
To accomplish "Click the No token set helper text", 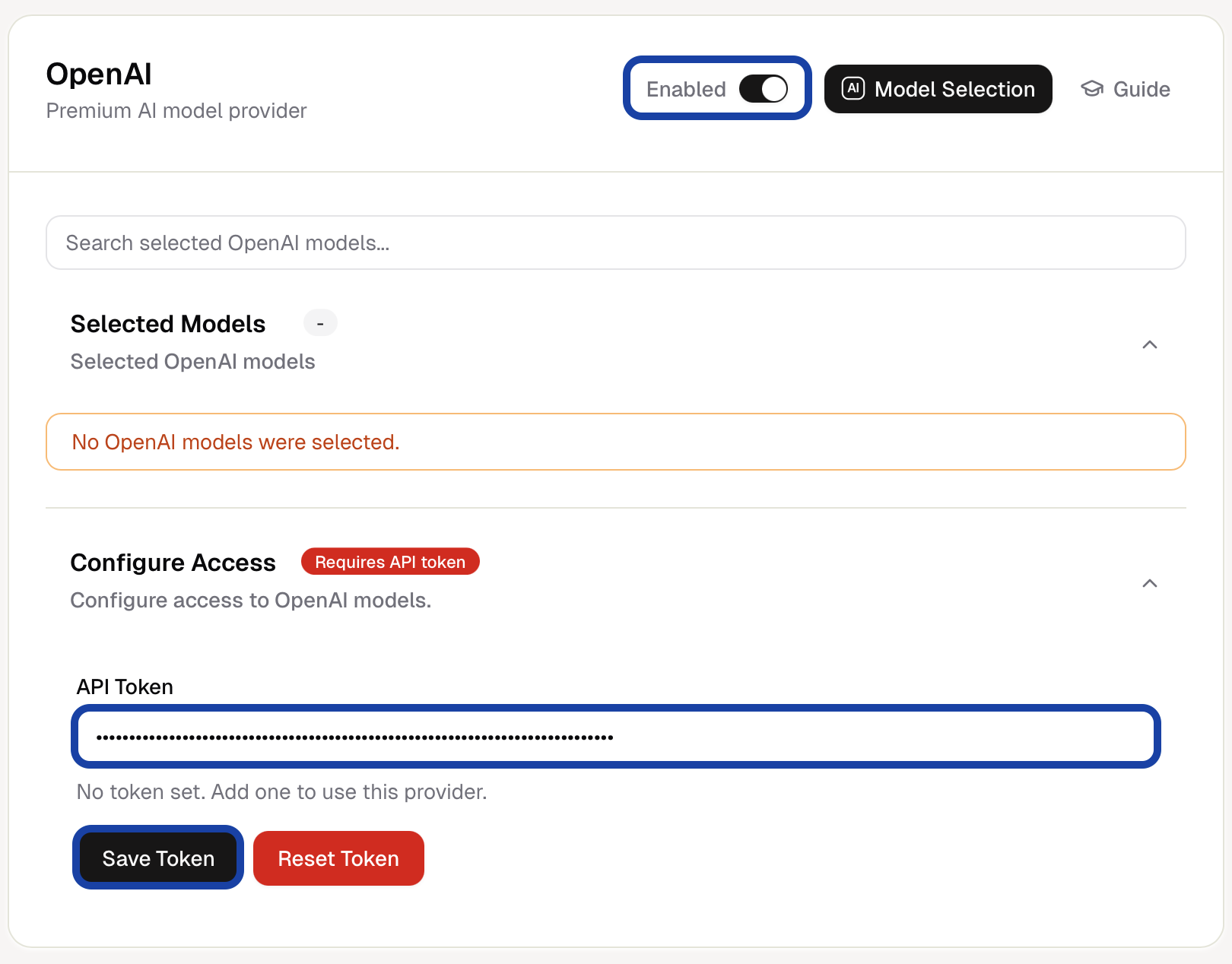I will [x=281, y=792].
